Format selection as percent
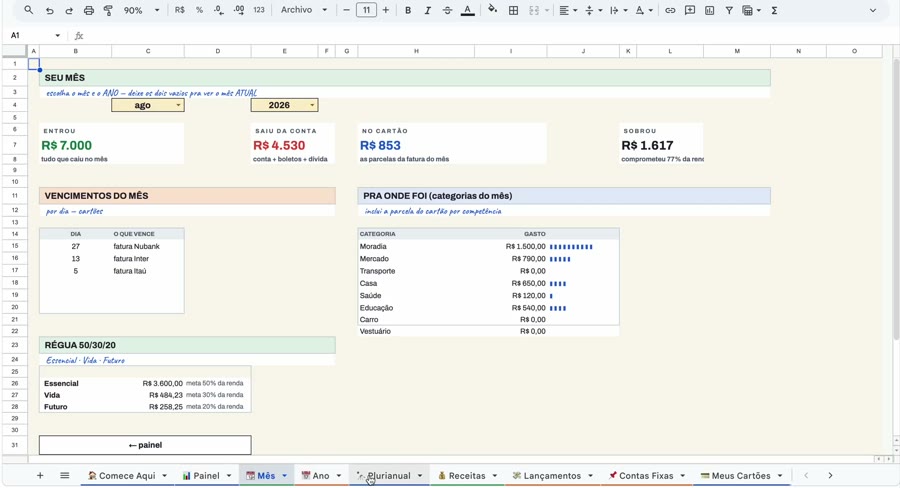This screenshot has width=900, height=488. coord(199,10)
